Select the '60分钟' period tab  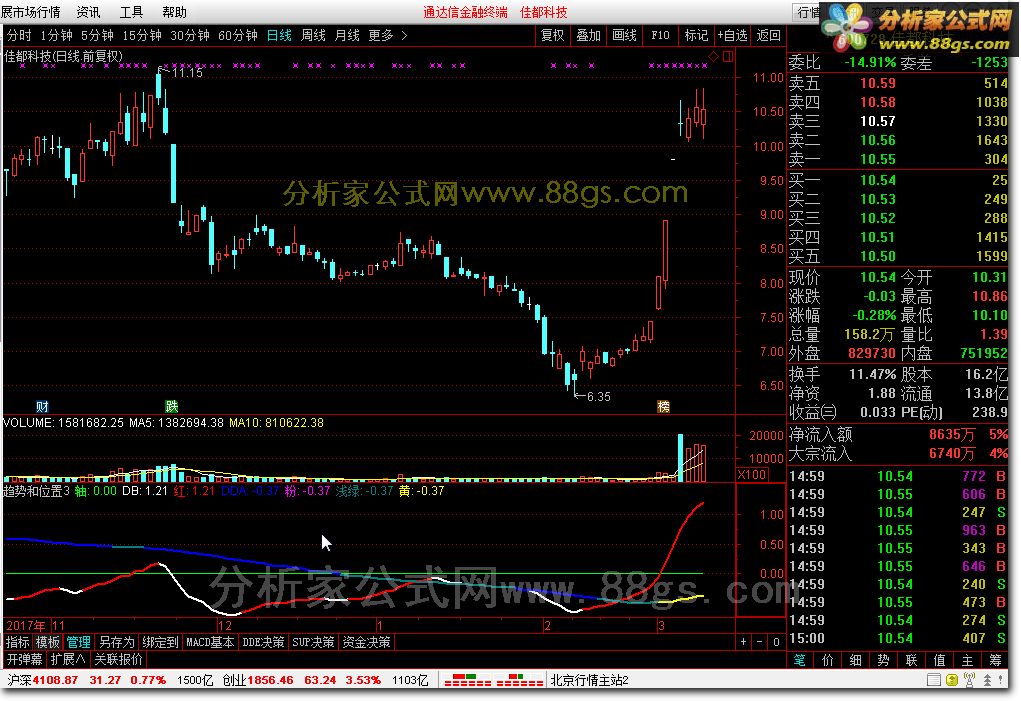pyautogui.click(x=238, y=35)
